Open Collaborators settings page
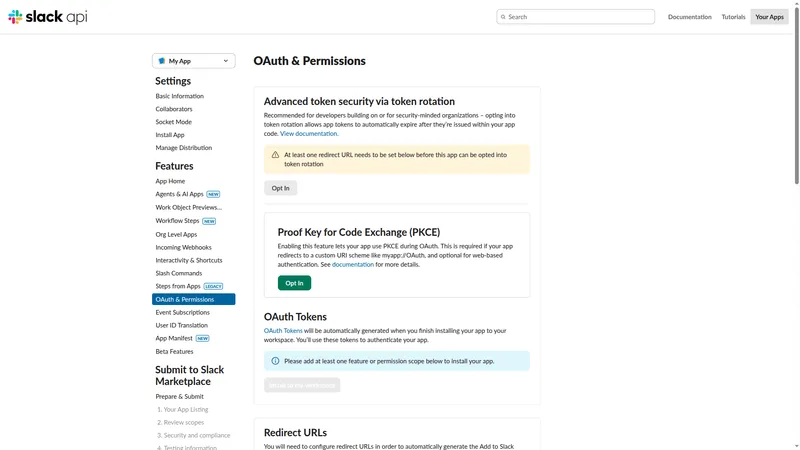Screen dimensions: 800x450 click(x=174, y=109)
